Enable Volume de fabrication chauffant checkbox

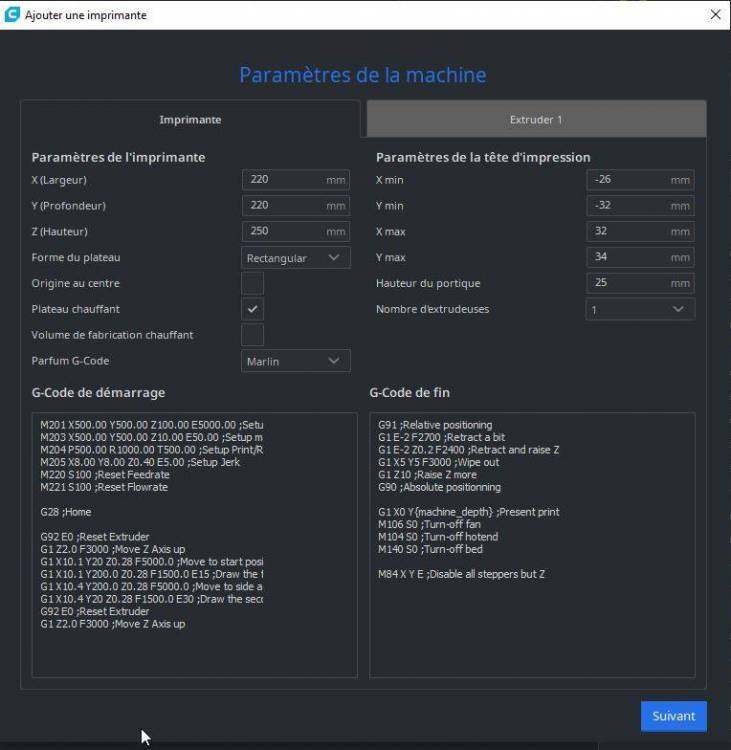click(x=253, y=335)
